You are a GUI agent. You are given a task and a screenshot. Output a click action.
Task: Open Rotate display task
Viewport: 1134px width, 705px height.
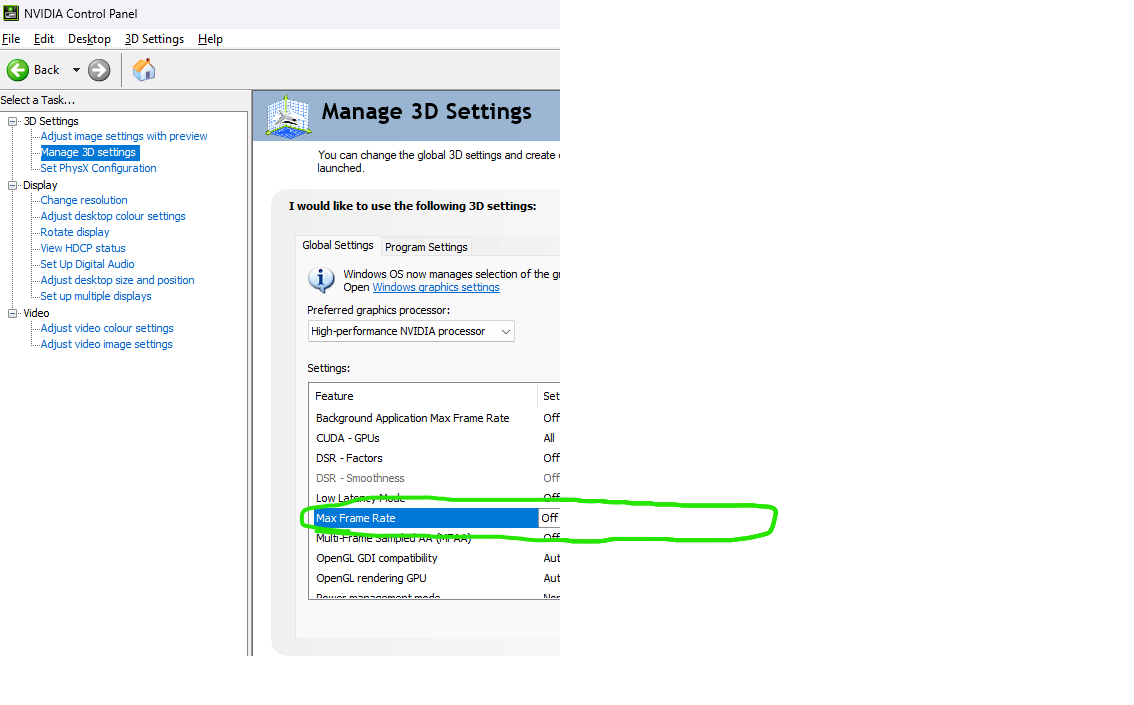pos(75,232)
